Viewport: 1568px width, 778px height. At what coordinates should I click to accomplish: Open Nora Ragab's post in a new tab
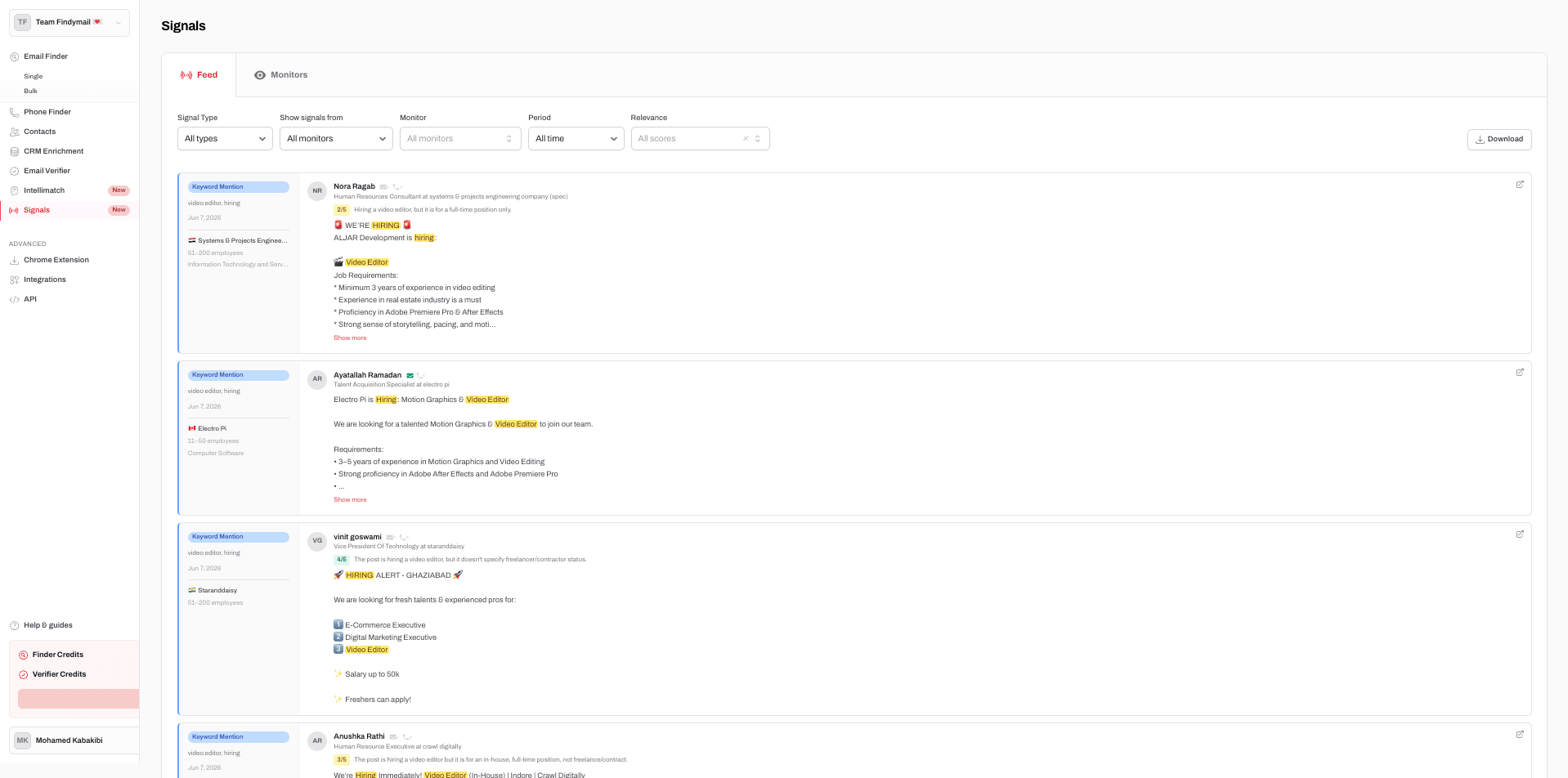click(1520, 185)
